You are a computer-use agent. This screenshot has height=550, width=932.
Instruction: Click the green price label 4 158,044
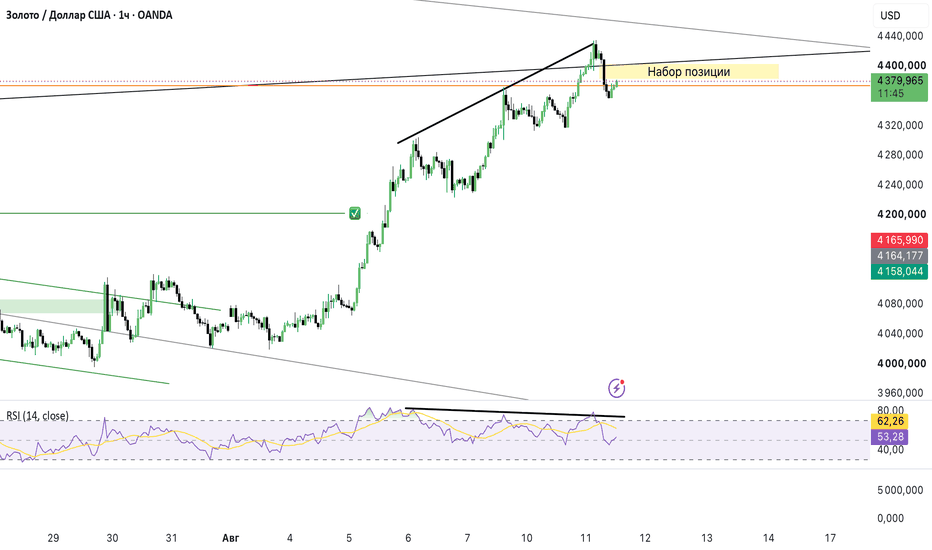click(900, 271)
